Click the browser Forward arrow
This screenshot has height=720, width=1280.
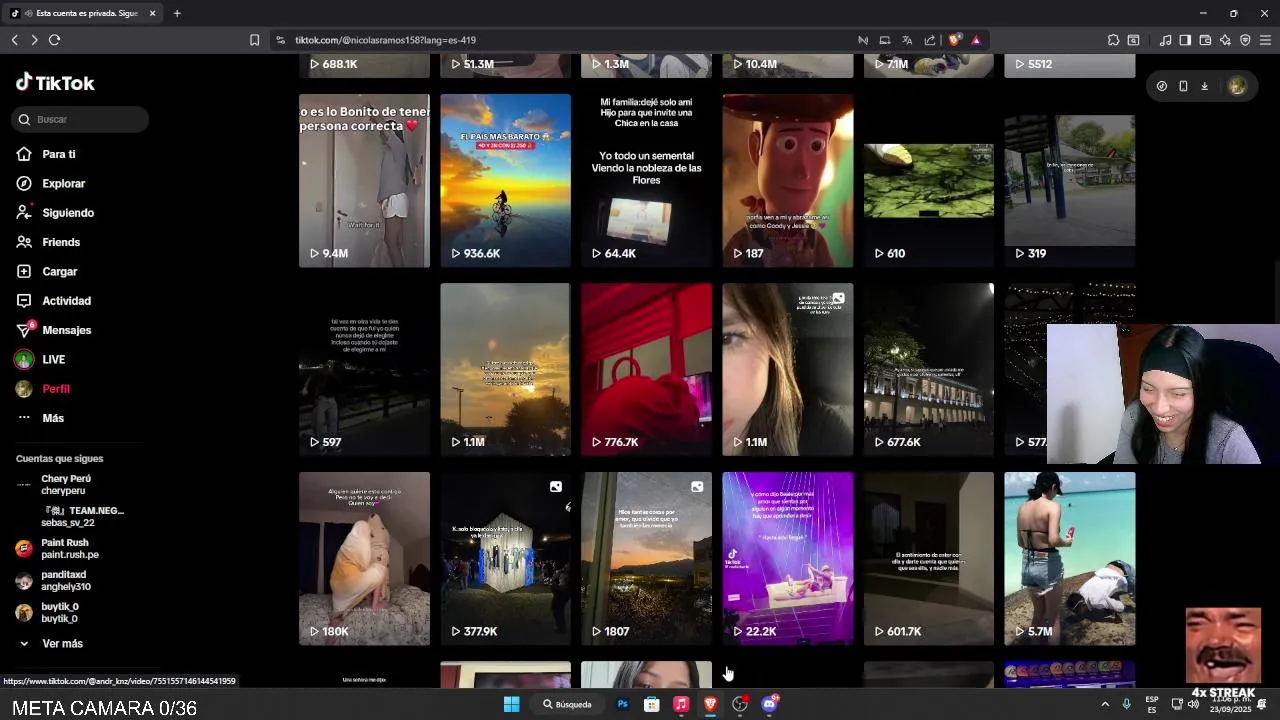click(x=34, y=40)
